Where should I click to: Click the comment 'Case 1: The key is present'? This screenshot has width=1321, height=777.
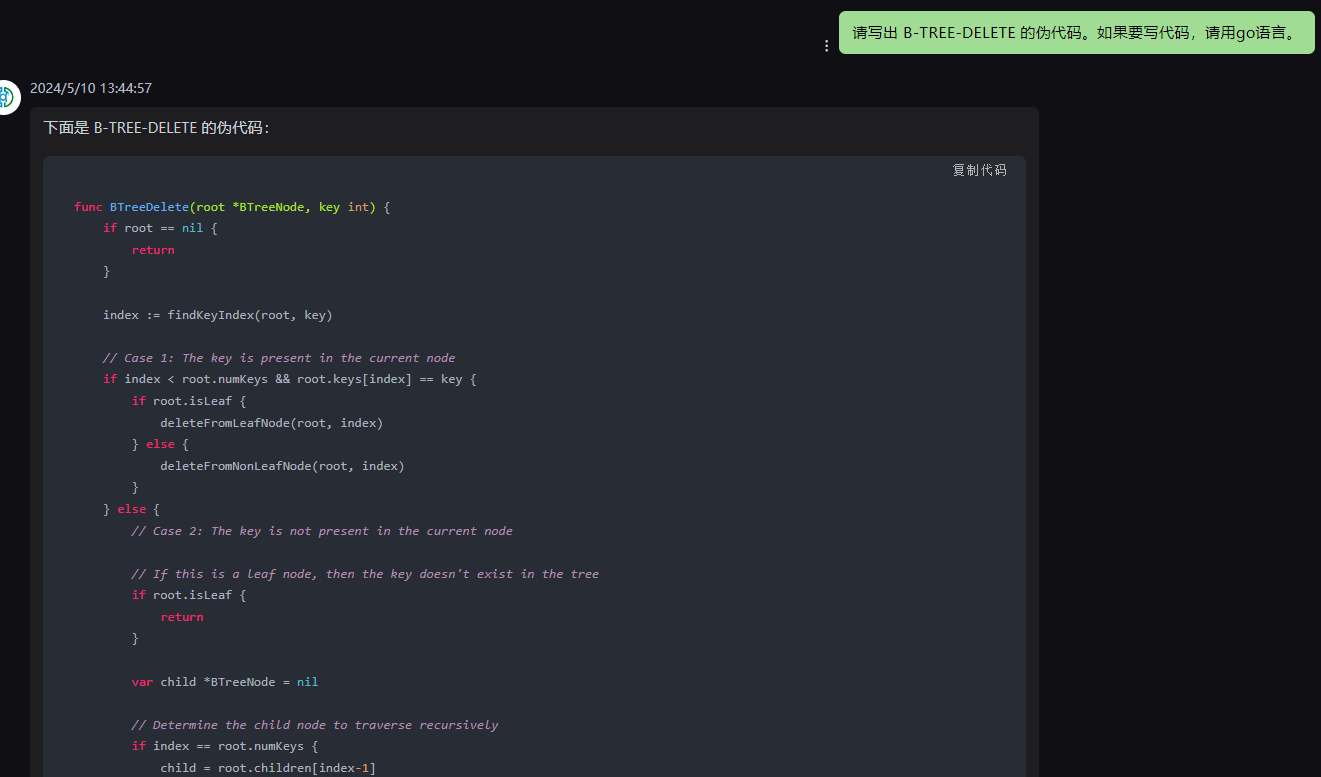point(279,358)
